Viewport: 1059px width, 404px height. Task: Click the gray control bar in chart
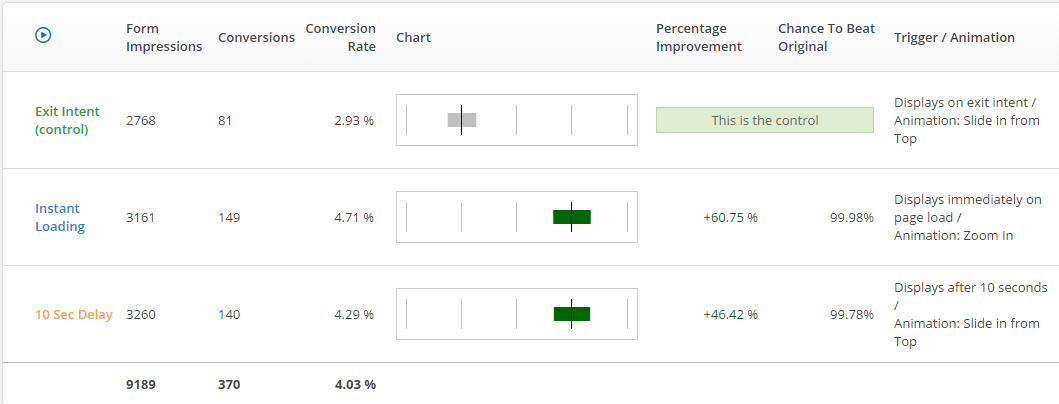point(462,120)
